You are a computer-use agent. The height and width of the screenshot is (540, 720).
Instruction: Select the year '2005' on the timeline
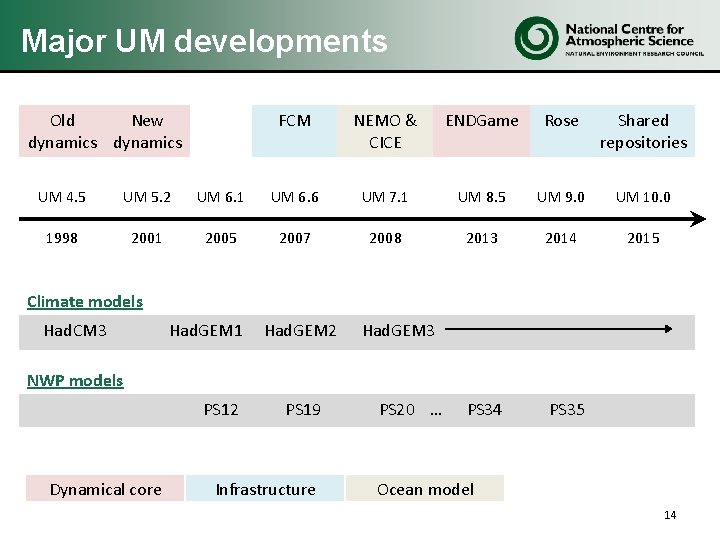[221, 238]
